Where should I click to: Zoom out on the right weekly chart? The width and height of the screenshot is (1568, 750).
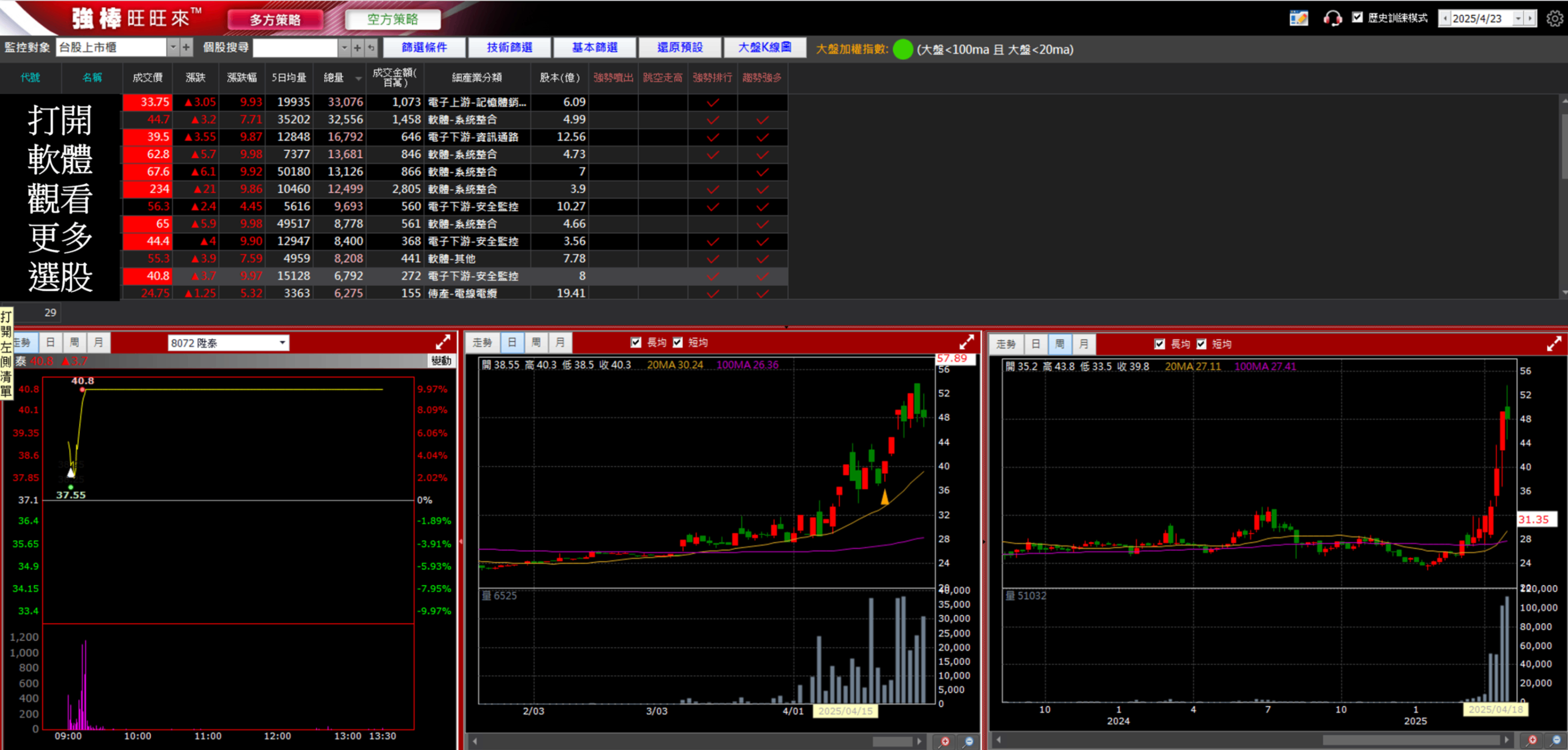(x=1555, y=740)
